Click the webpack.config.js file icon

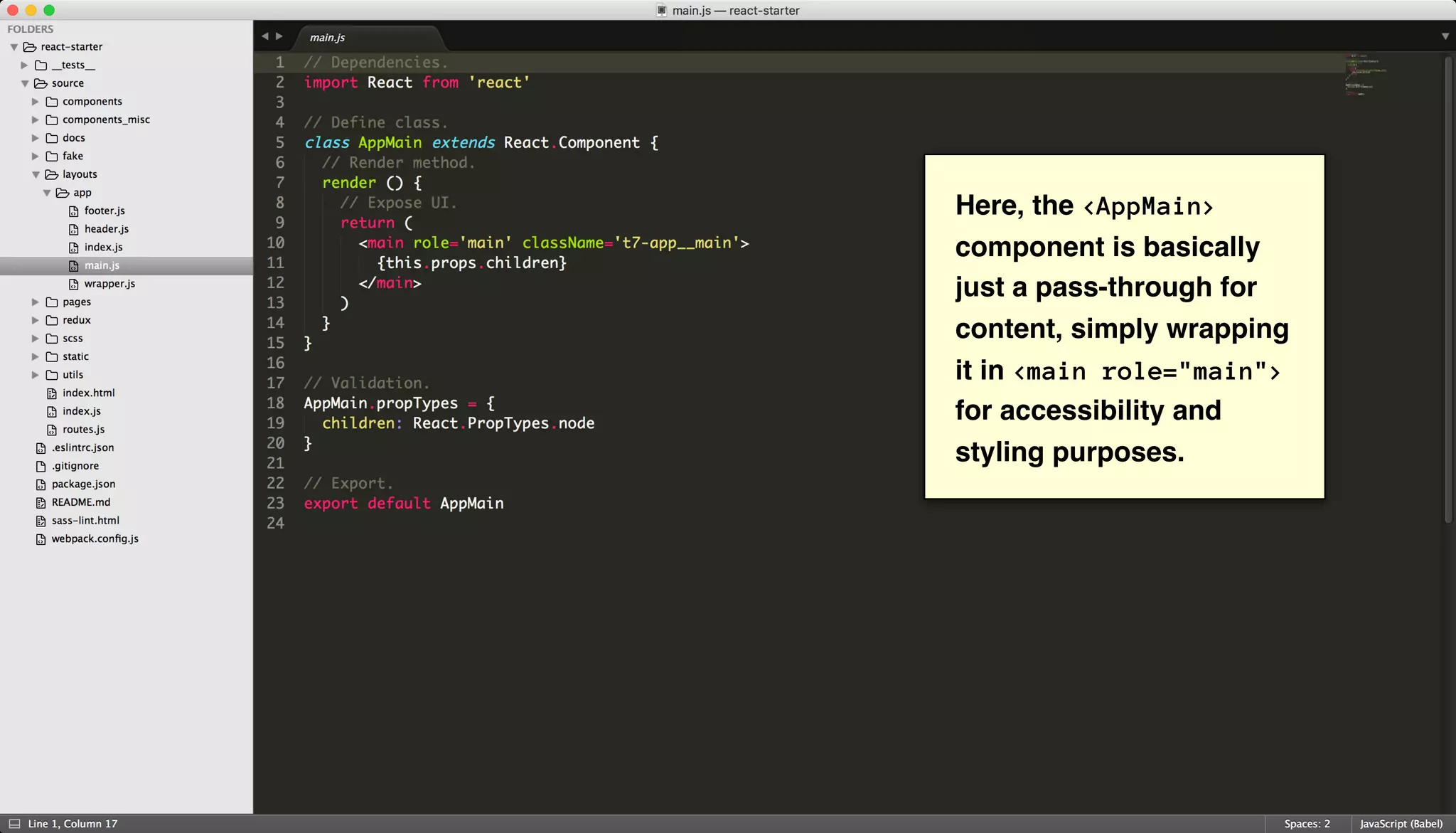coord(41,539)
